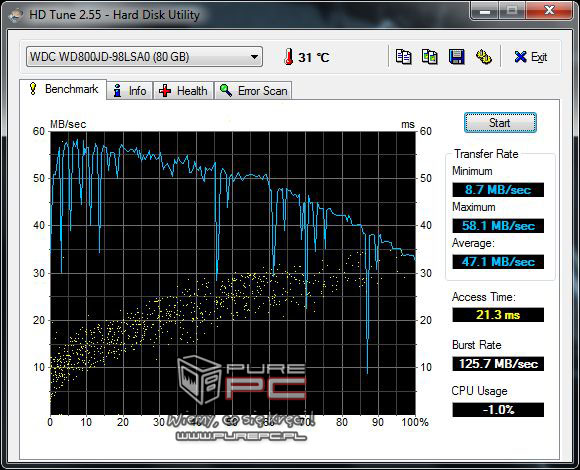580x470 pixels.
Task: Select the Benchmark tab
Action: [63, 89]
